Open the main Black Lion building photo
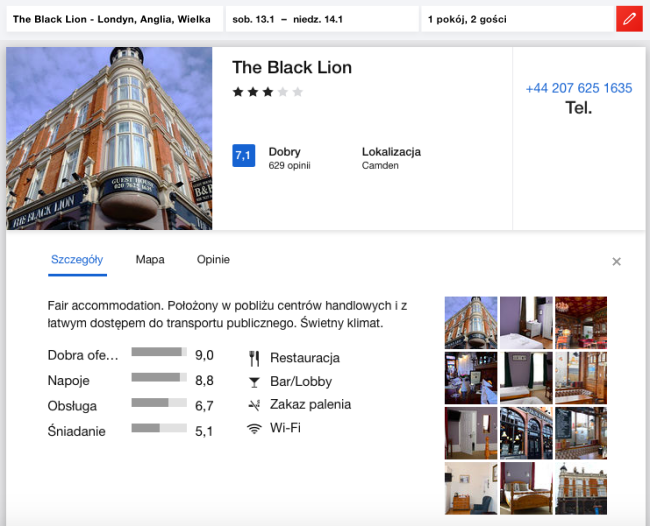The width and height of the screenshot is (650, 526). 109,138
